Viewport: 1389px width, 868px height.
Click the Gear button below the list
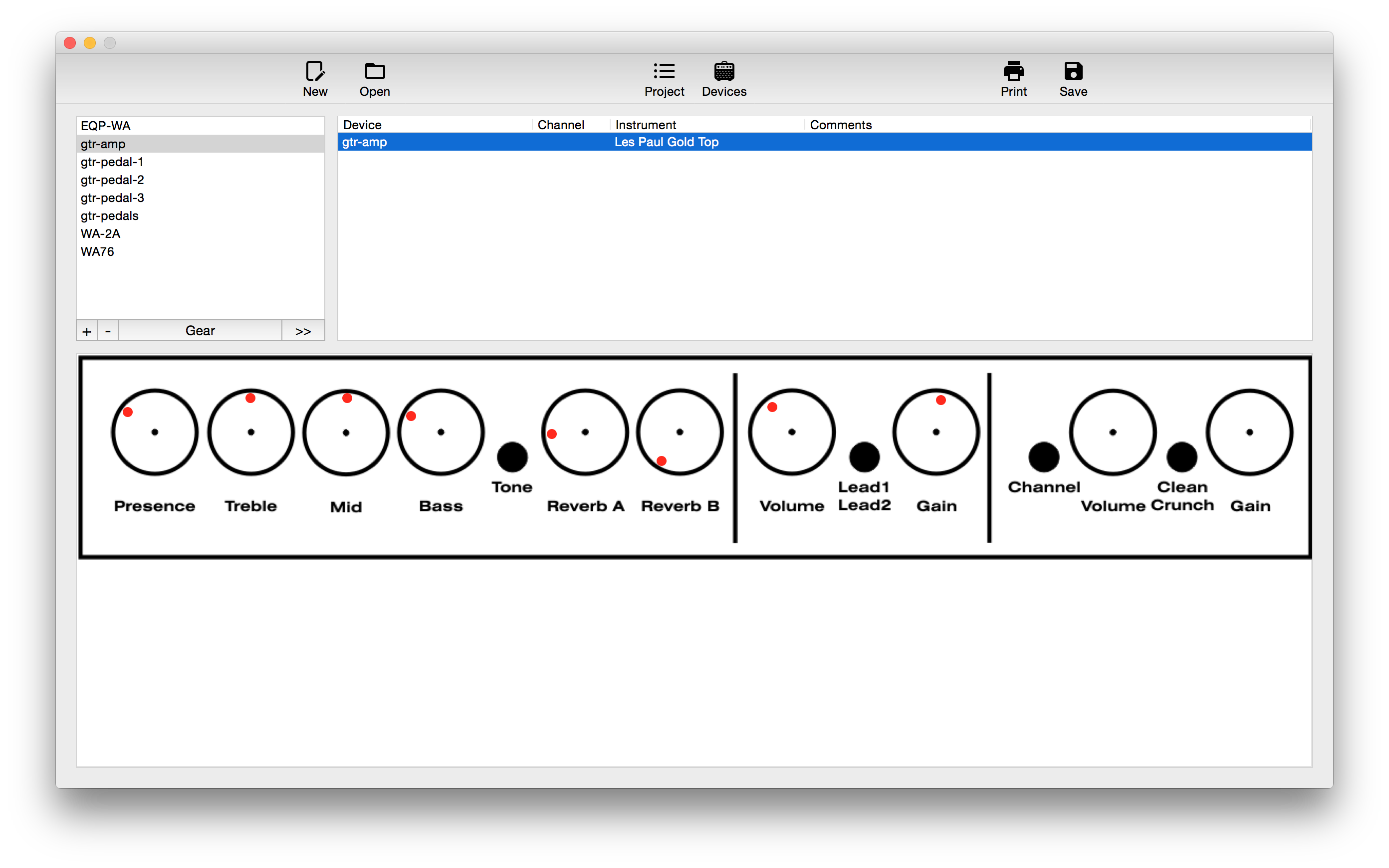200,331
